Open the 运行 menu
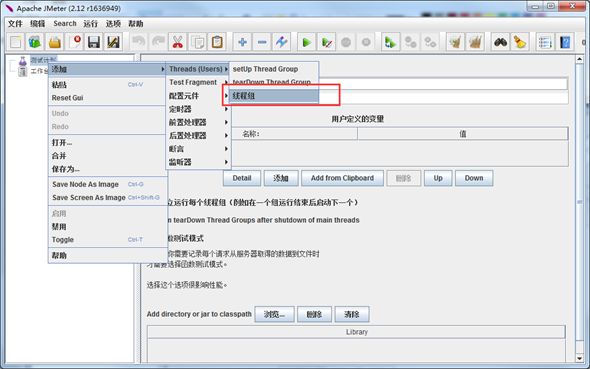 point(90,24)
